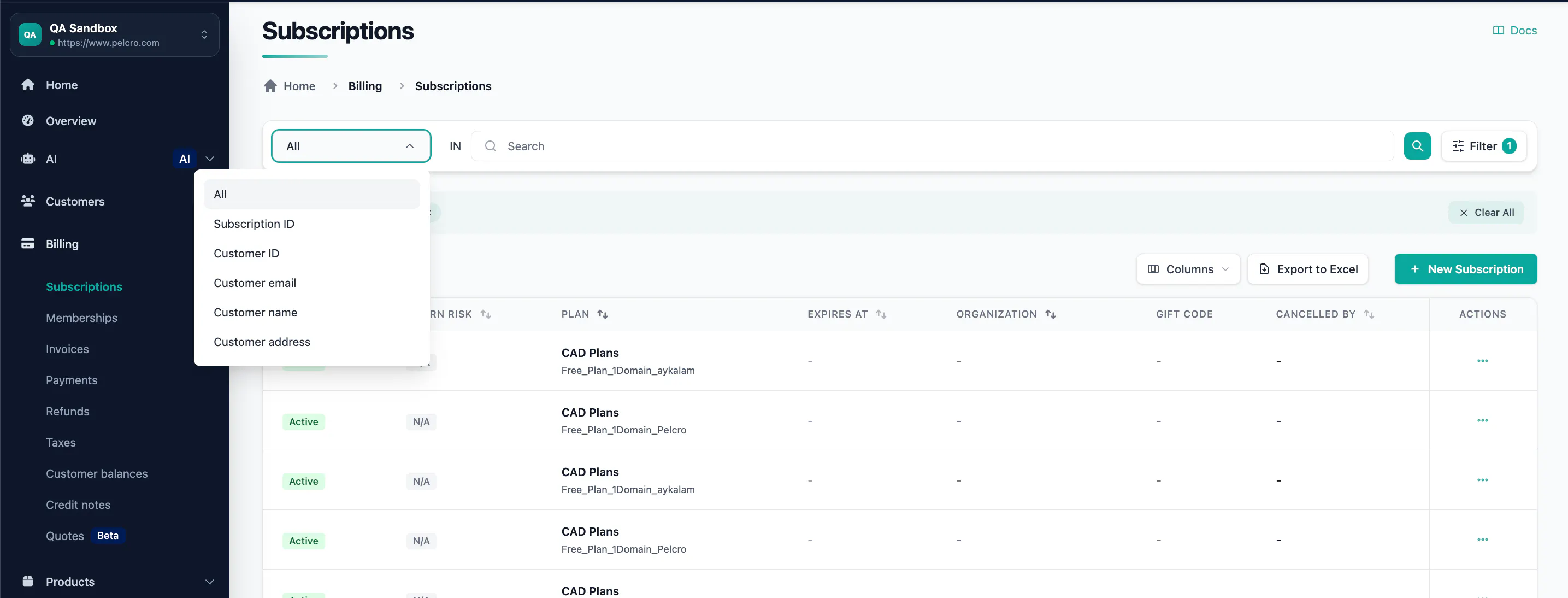The image size is (1568, 598).
Task: Click Active status in fourth row
Action: pyautogui.click(x=303, y=541)
